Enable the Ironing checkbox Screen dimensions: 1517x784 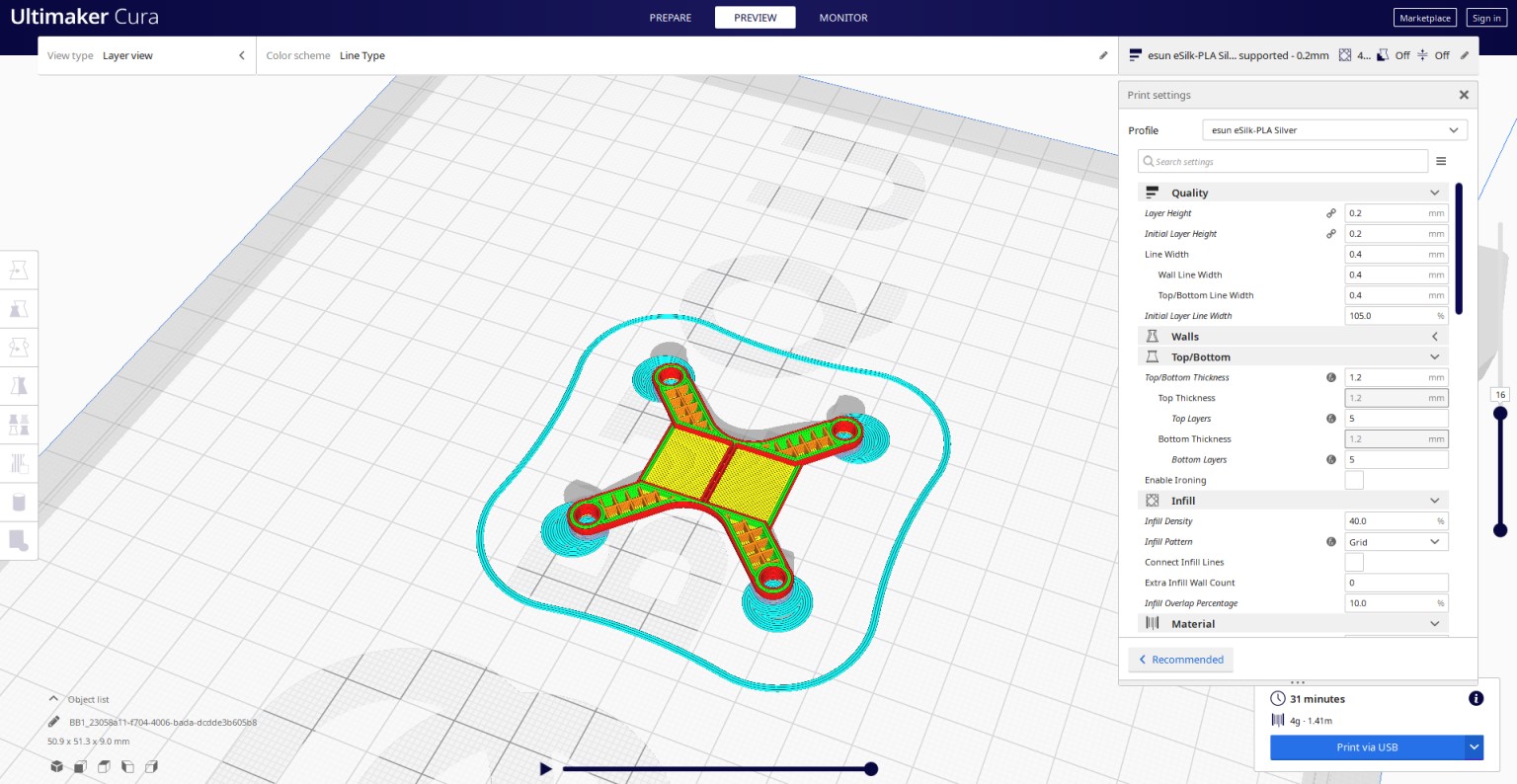1354,480
